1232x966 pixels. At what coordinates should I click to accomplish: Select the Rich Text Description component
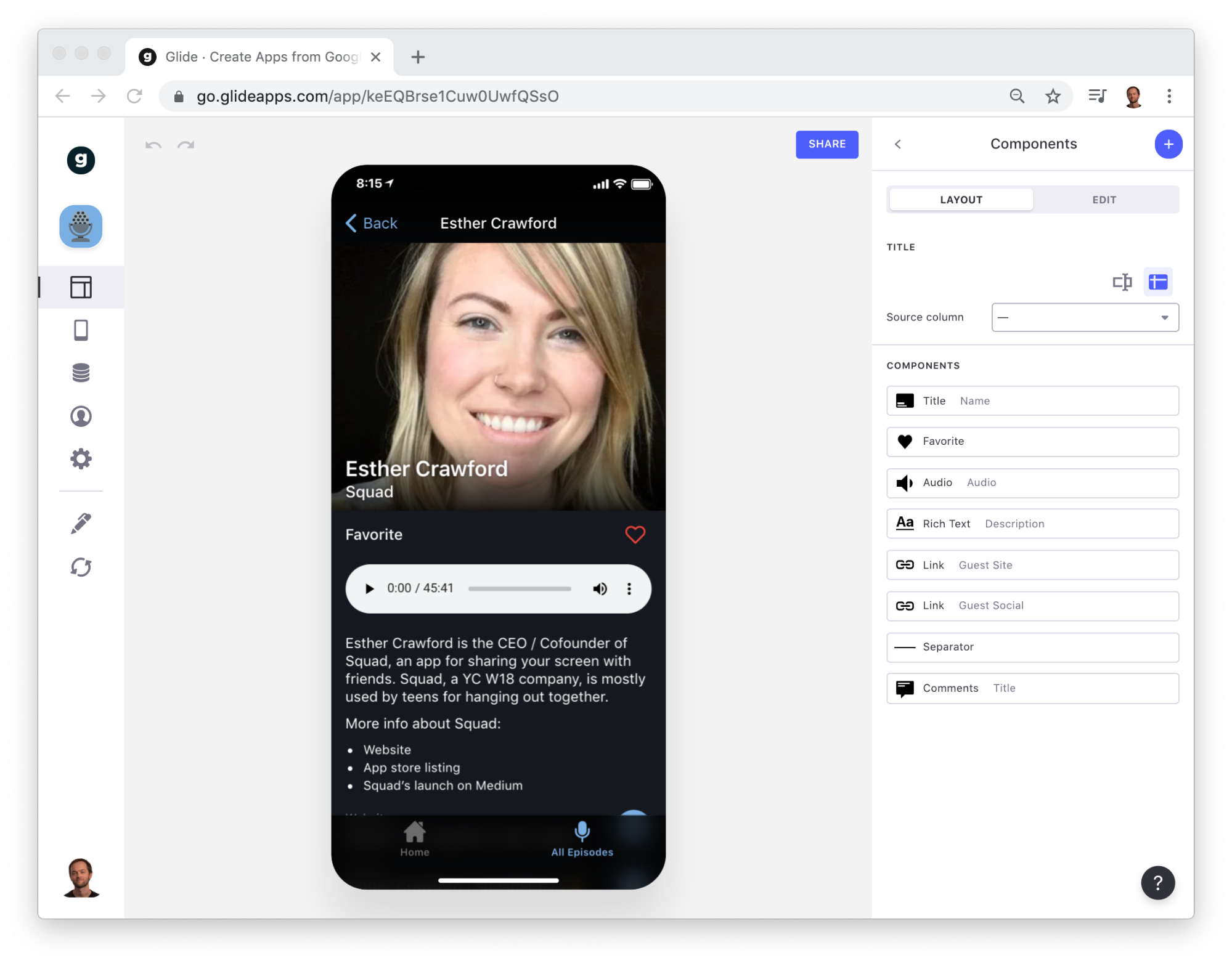click(x=1032, y=524)
